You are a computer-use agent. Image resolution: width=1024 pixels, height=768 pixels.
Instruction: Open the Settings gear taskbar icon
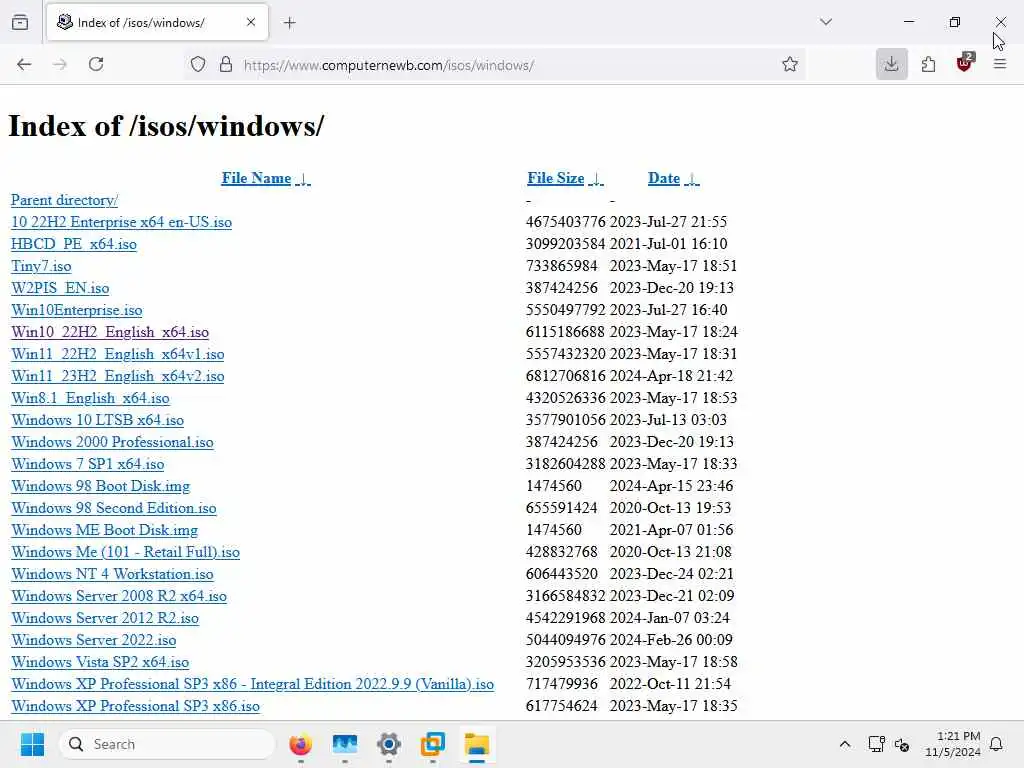point(389,744)
